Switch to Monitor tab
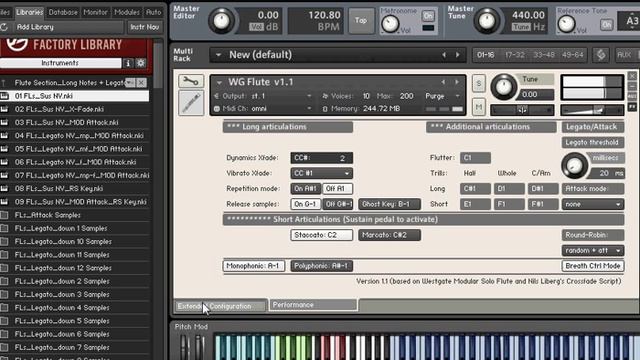Viewport: 640px width, 360px height. pos(95,12)
